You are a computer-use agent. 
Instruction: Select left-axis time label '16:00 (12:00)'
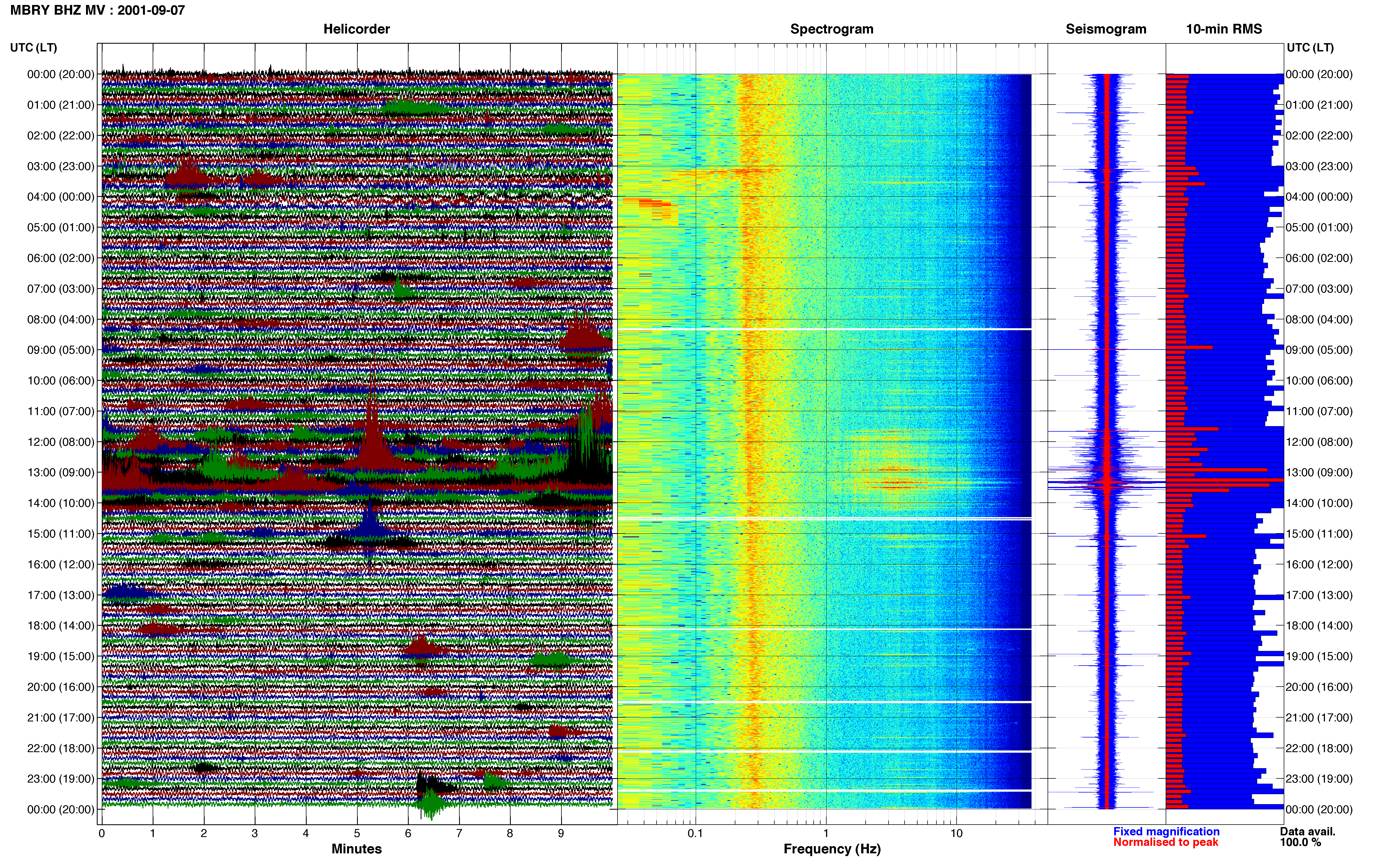pyautogui.click(x=61, y=564)
